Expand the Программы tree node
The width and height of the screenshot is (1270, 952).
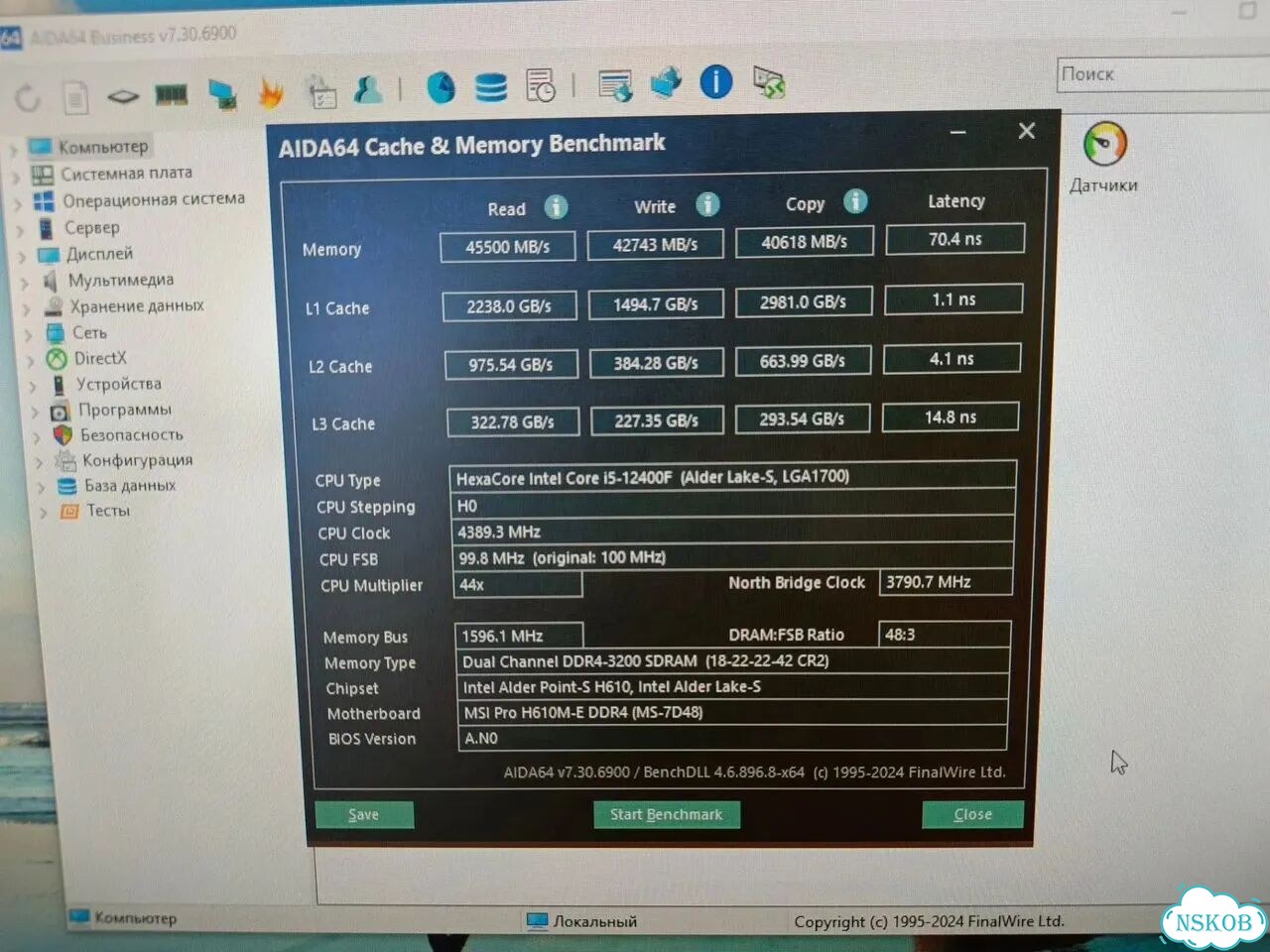tap(36, 412)
